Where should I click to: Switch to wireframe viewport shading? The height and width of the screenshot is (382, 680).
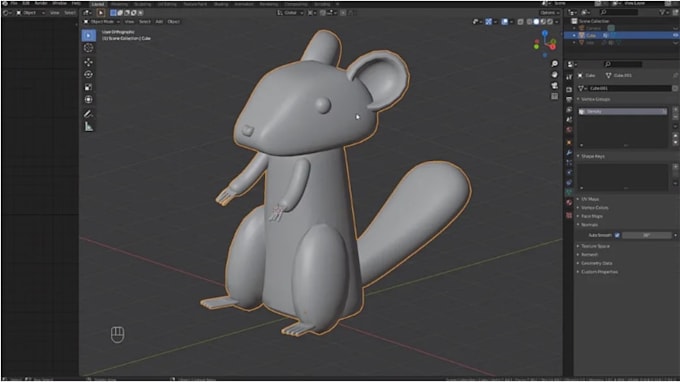pos(530,22)
